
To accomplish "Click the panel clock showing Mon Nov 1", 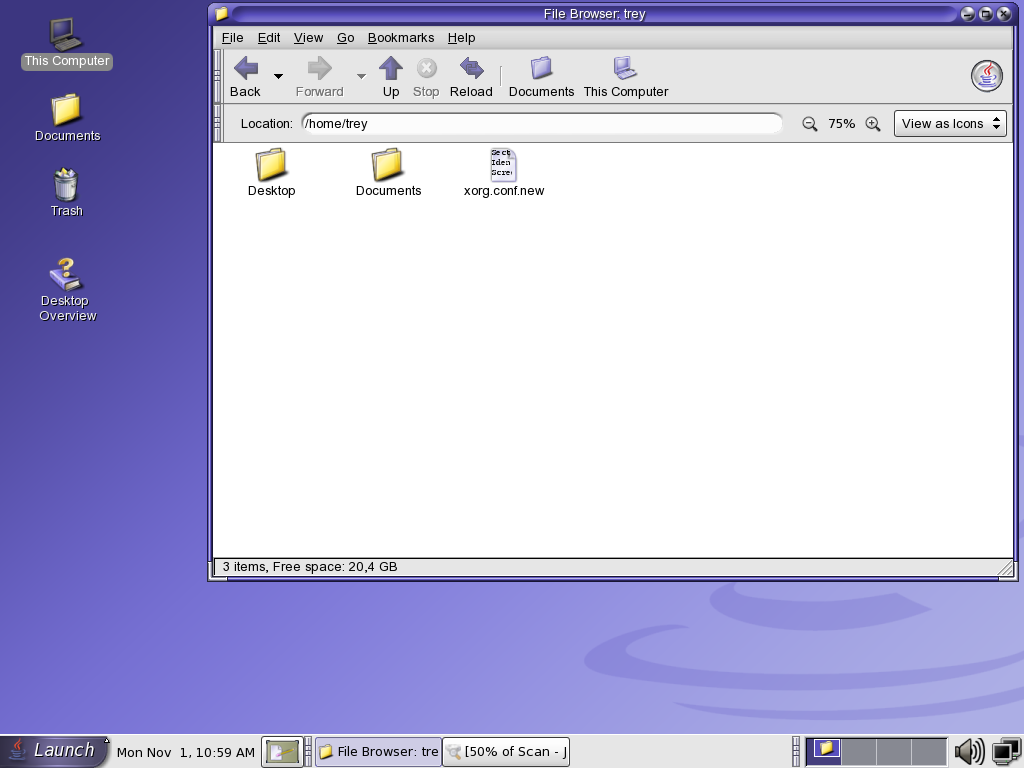I will 185,752.
